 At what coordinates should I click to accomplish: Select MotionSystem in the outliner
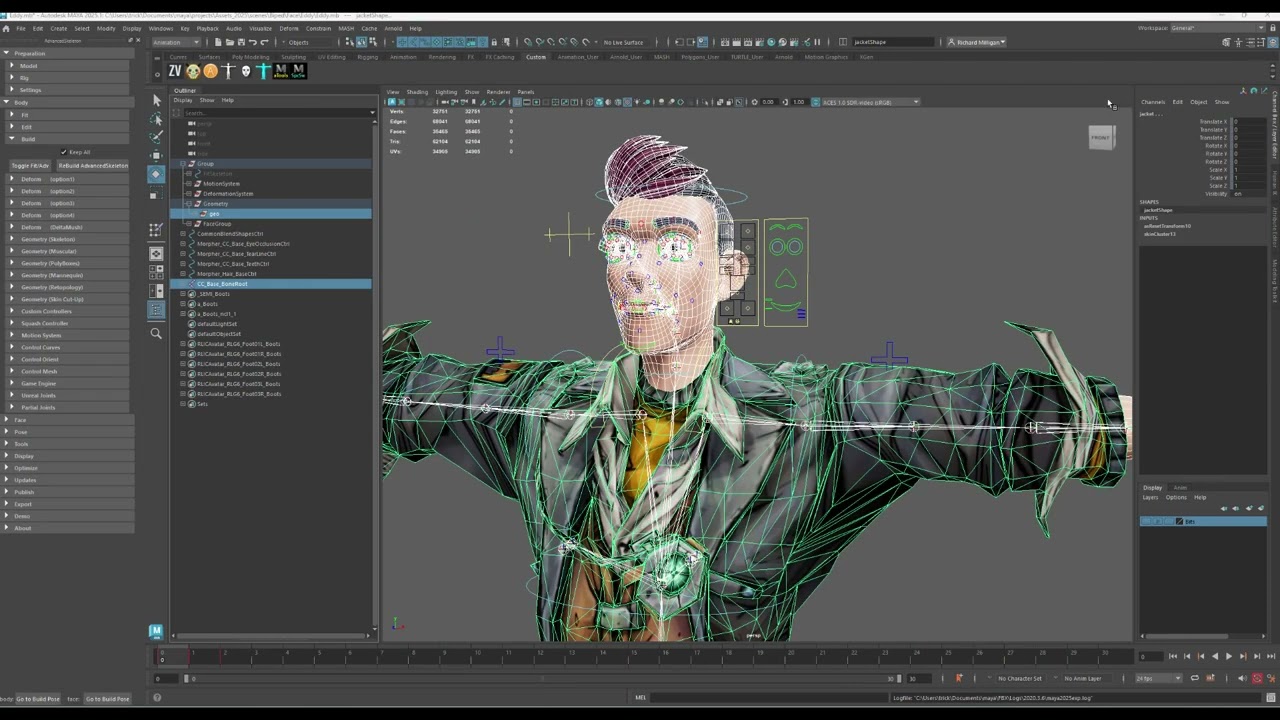tap(222, 184)
